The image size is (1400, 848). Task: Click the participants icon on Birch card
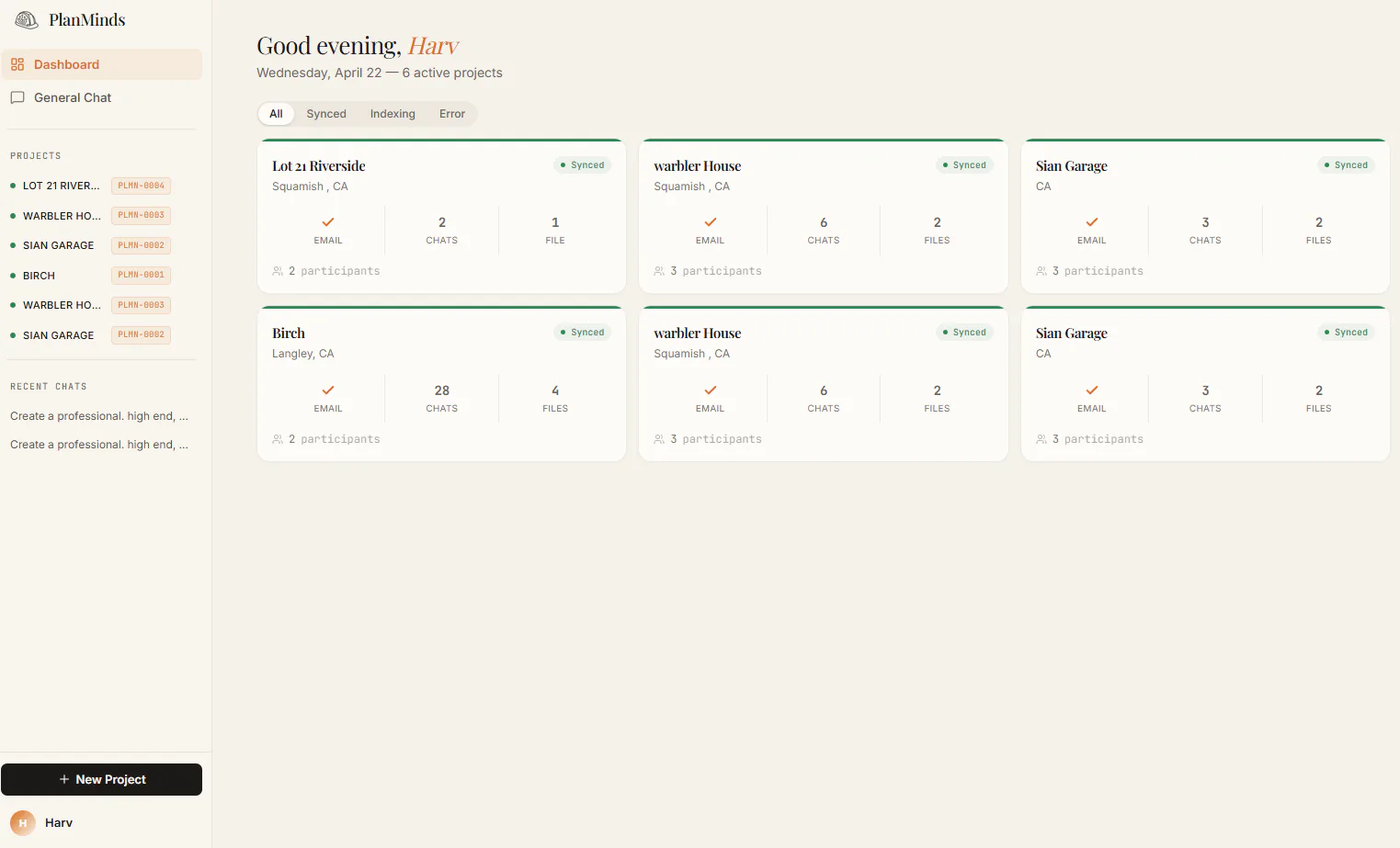pos(278,439)
